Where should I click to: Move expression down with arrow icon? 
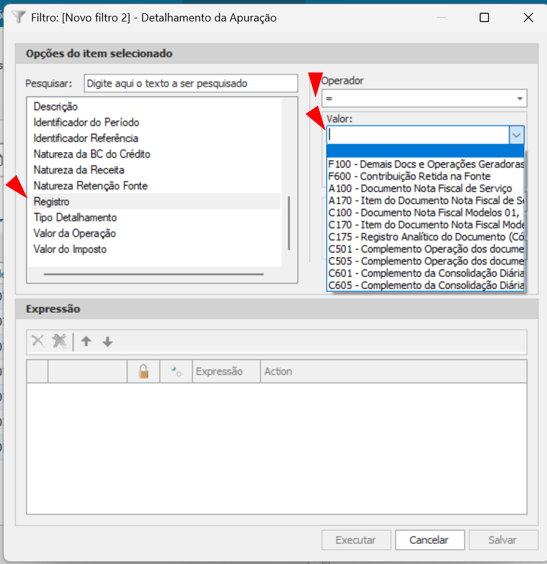108,341
